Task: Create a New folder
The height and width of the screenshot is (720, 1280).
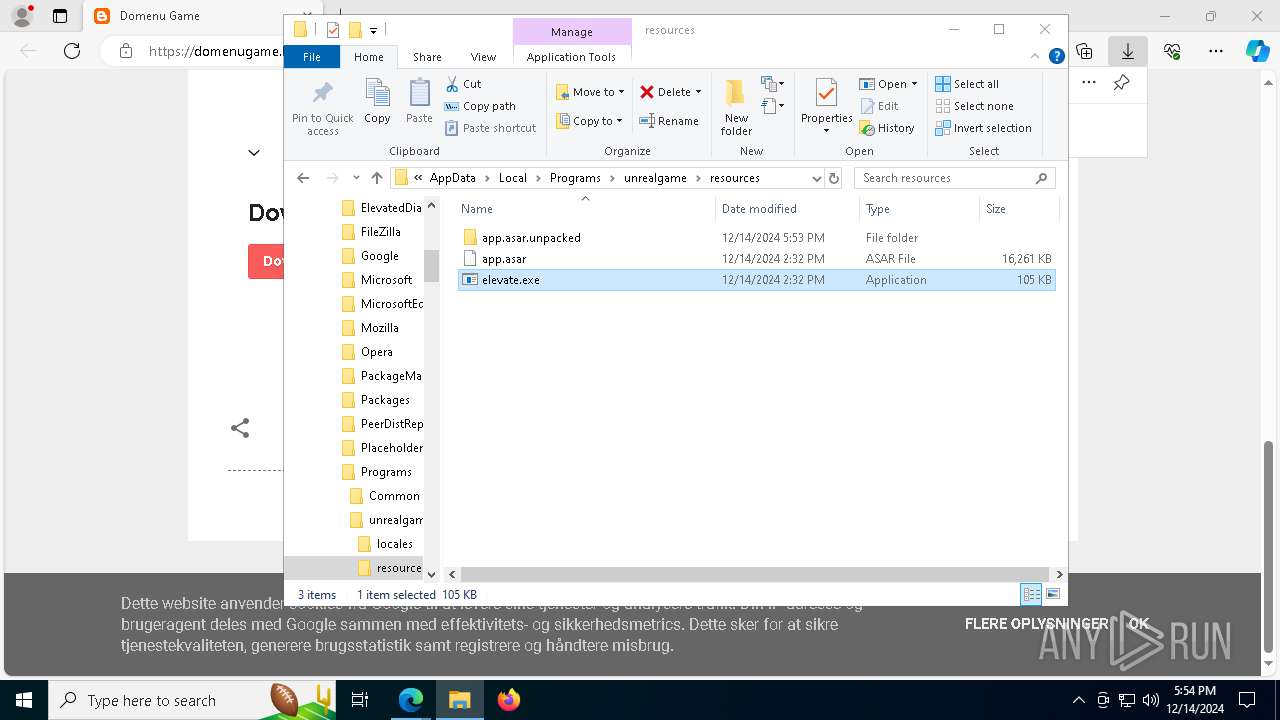Action: 736,107
